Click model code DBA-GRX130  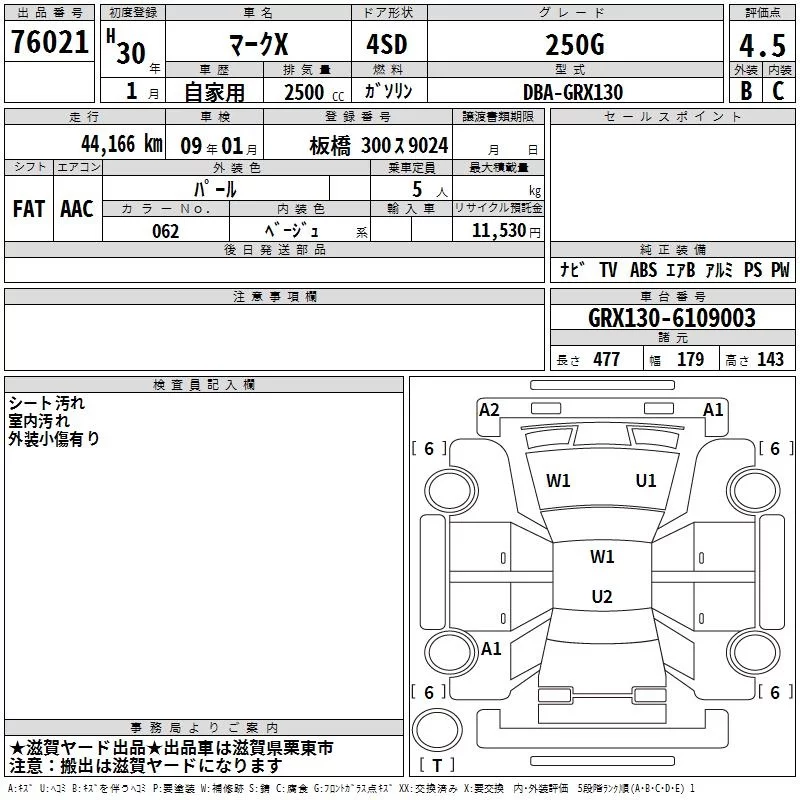coord(573,92)
